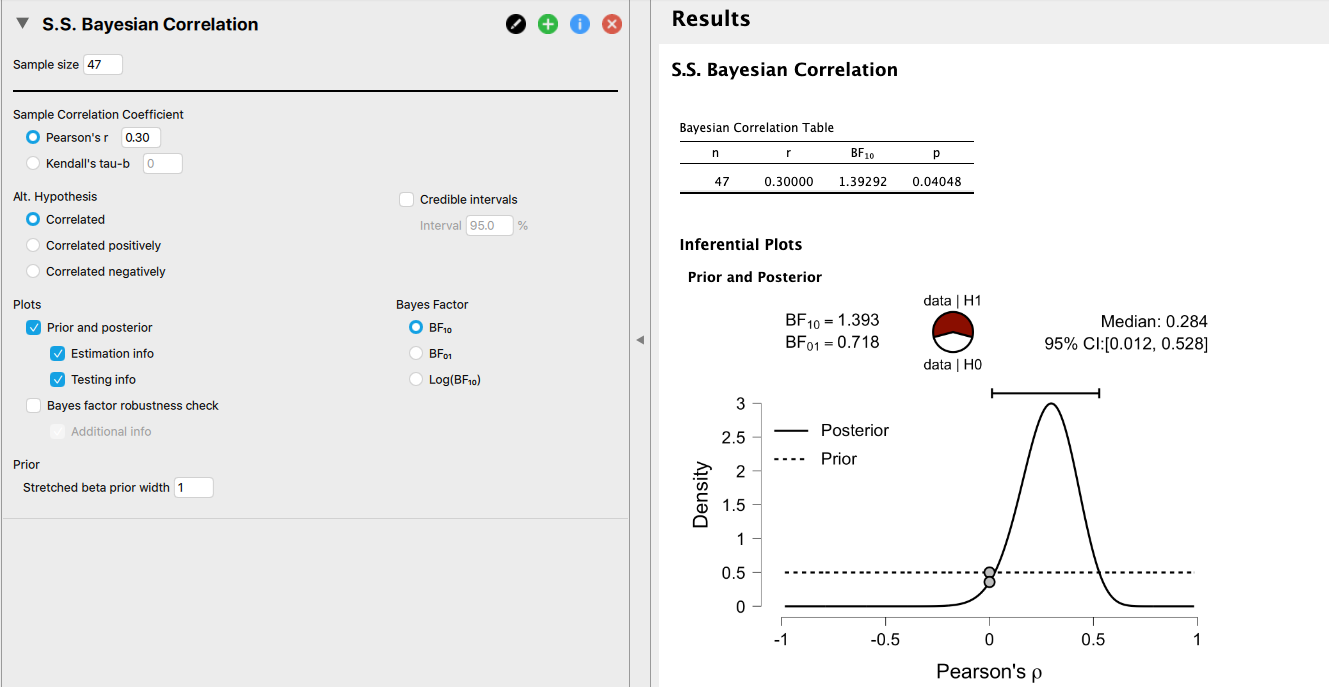Click the Stretched beta prior width field
The width and height of the screenshot is (1329, 687).
(x=194, y=487)
